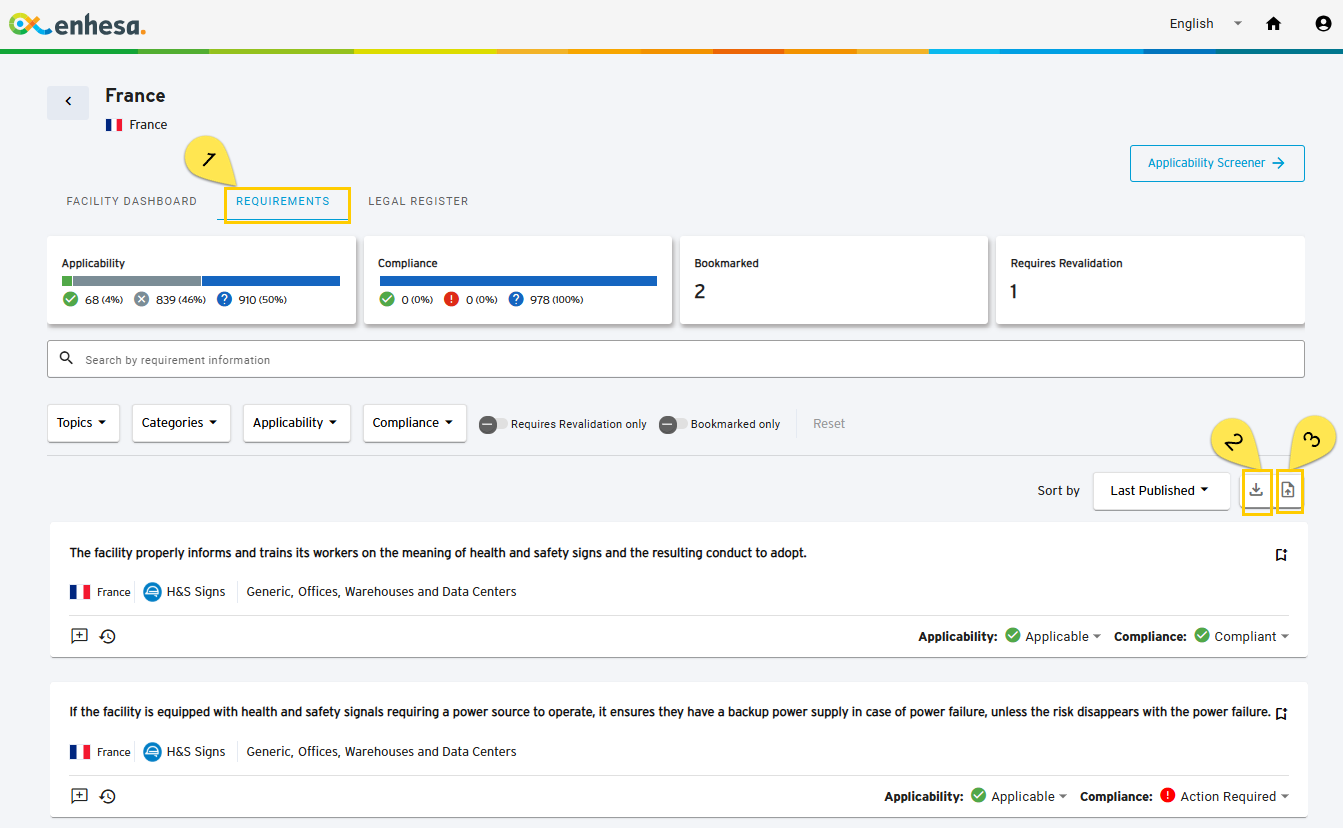
Task: Open the user account profile icon
Action: point(1323,24)
